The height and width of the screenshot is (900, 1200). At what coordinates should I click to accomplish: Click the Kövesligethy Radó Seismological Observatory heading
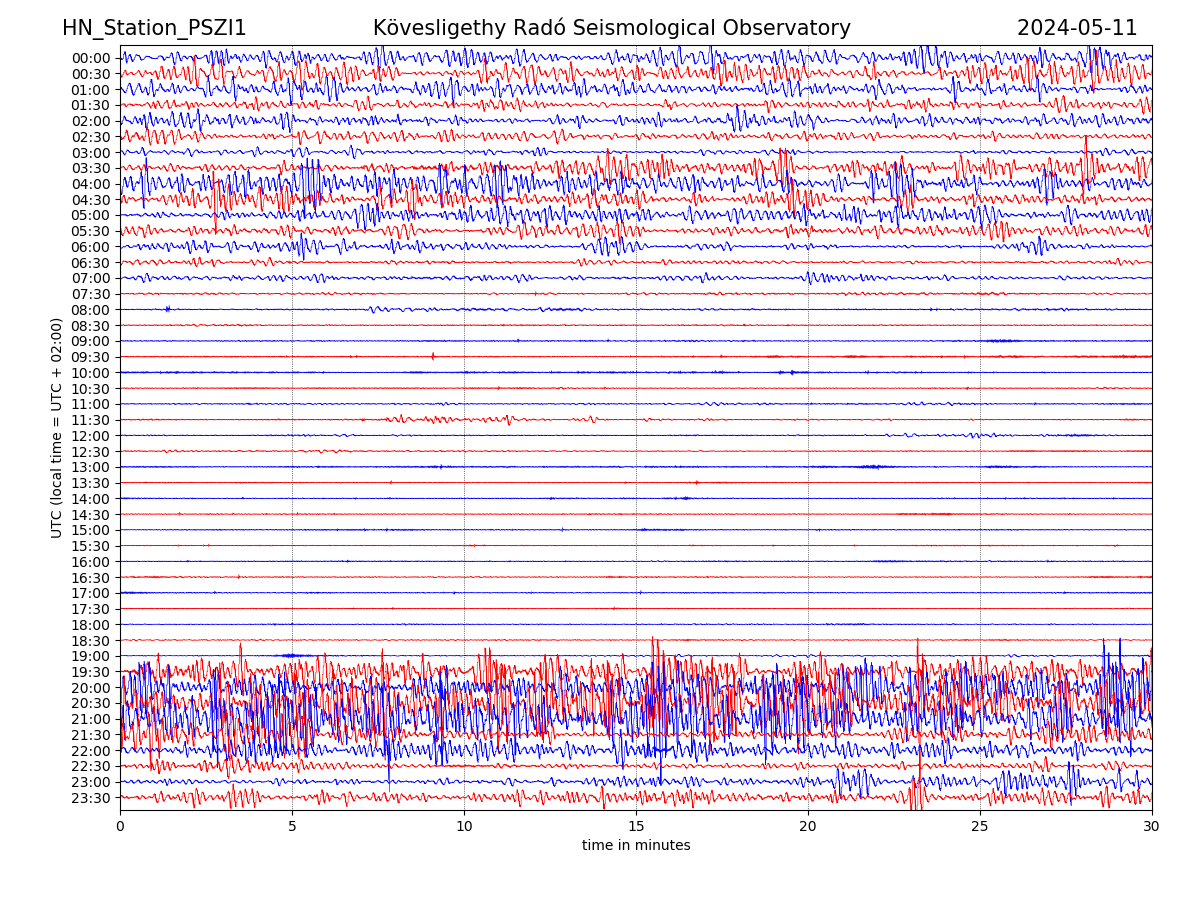click(611, 28)
